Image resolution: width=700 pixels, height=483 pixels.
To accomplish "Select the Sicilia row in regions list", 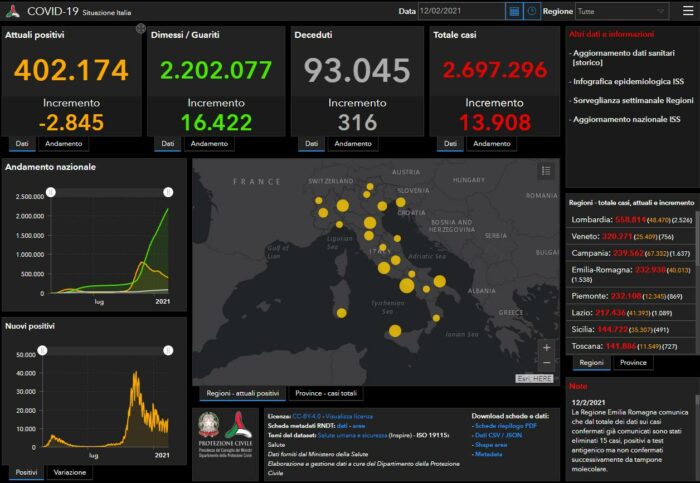I will [x=631, y=329].
